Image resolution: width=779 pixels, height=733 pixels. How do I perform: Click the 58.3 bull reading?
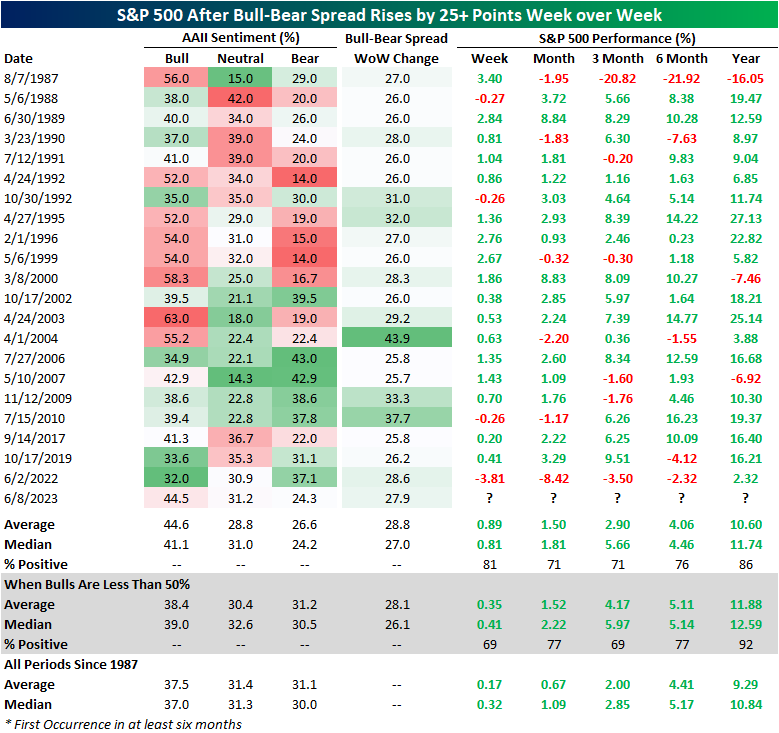pos(176,278)
